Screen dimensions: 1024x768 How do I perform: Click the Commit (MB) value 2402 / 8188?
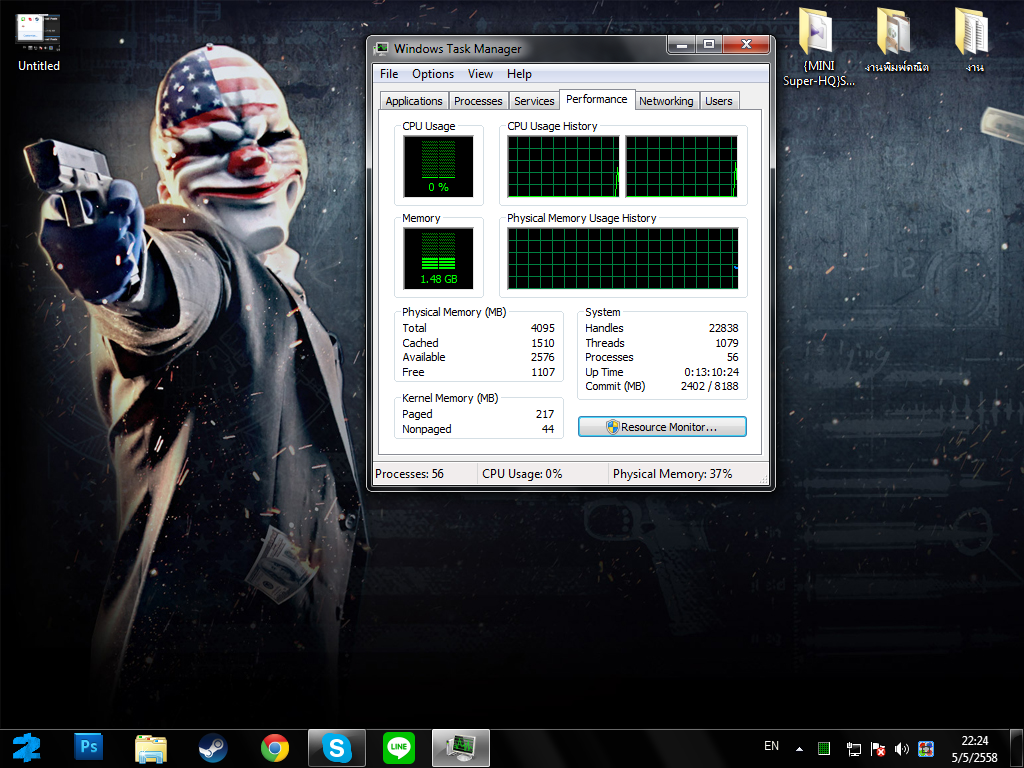[x=710, y=387]
